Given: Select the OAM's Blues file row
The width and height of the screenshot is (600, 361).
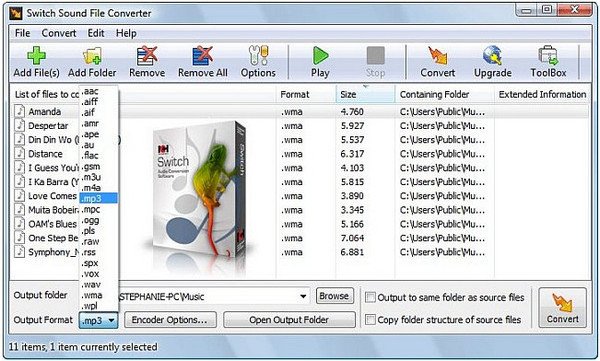Looking at the screenshot, I should 302,224.
